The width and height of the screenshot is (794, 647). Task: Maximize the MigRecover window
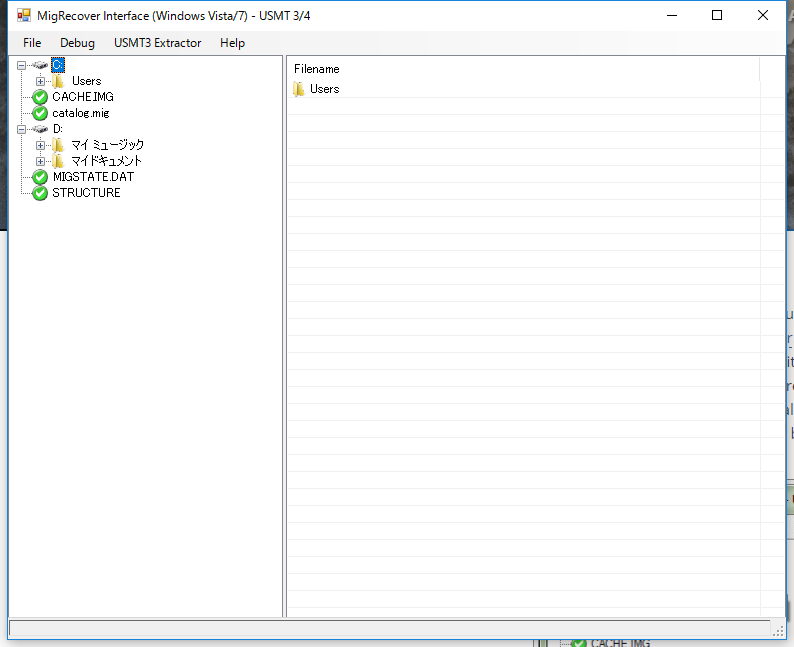tap(717, 16)
